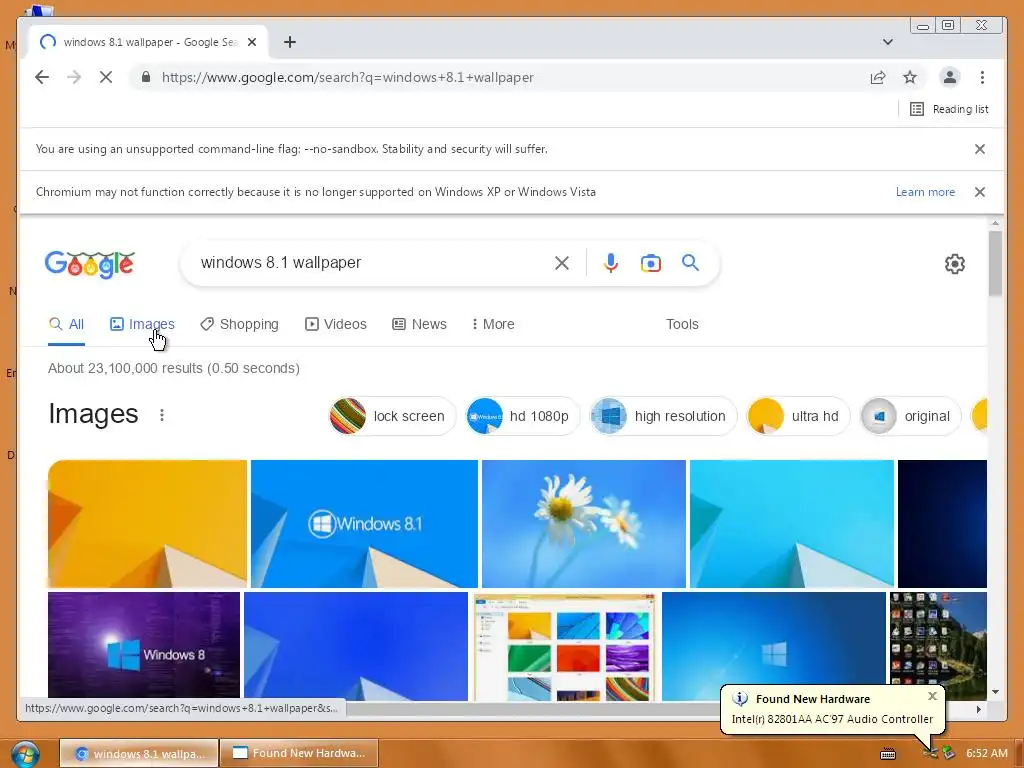Close the Found New Hardware balloon
The height and width of the screenshot is (768, 1024).
(933, 696)
